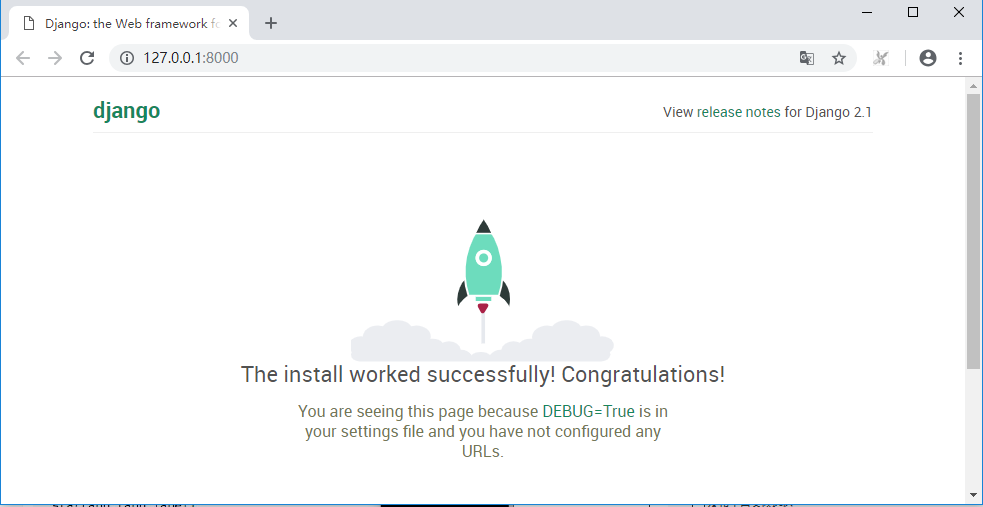Screen dimensions: 983x507
Task: Open the release notes link
Action: [739, 112]
